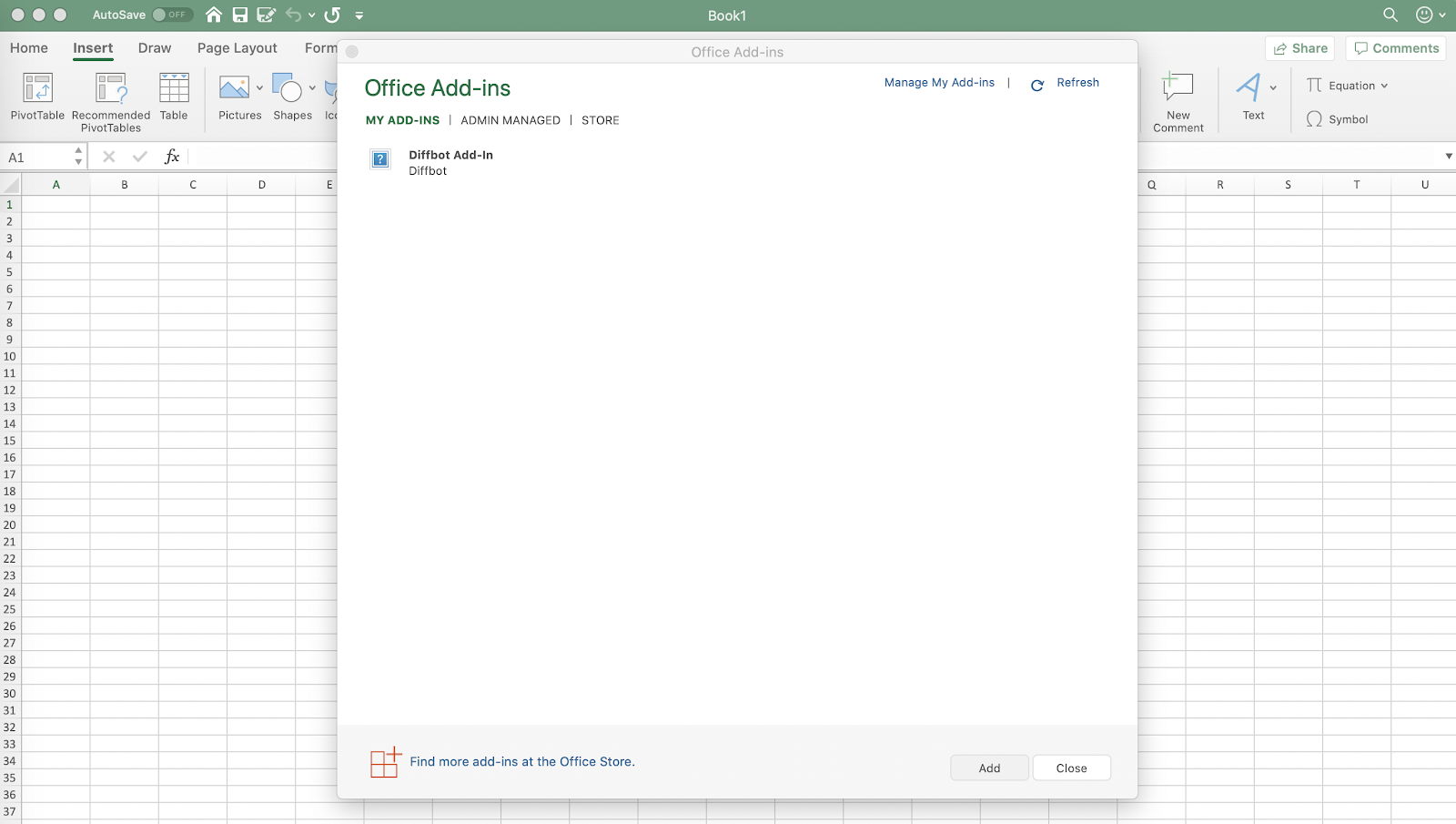Screen dimensions: 1456x824
Task: Select column T header
Action: click(x=1356, y=185)
